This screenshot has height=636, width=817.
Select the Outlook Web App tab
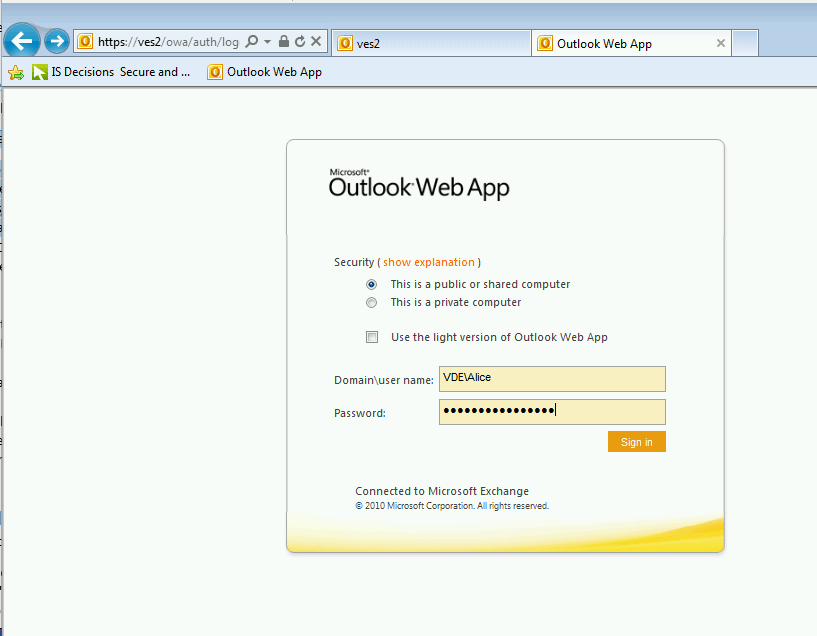[631, 43]
